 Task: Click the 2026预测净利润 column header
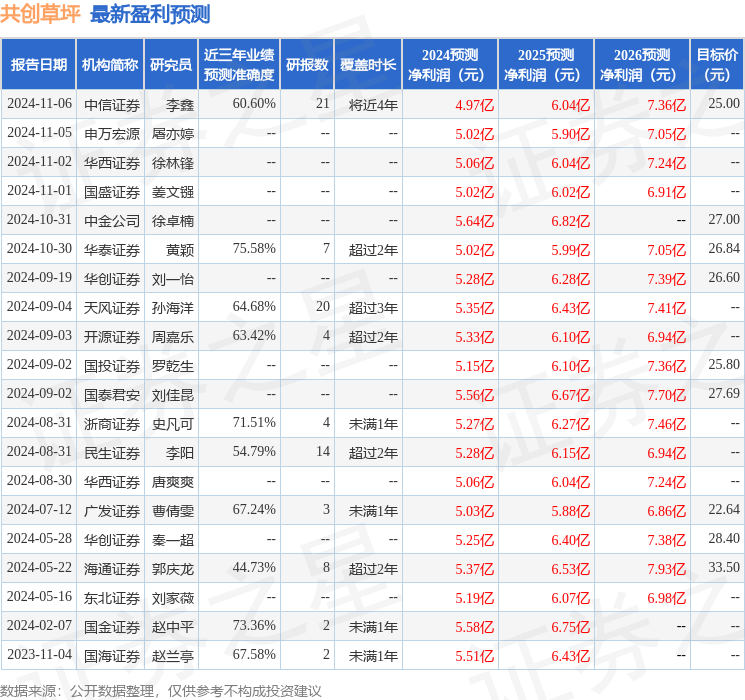[642, 65]
